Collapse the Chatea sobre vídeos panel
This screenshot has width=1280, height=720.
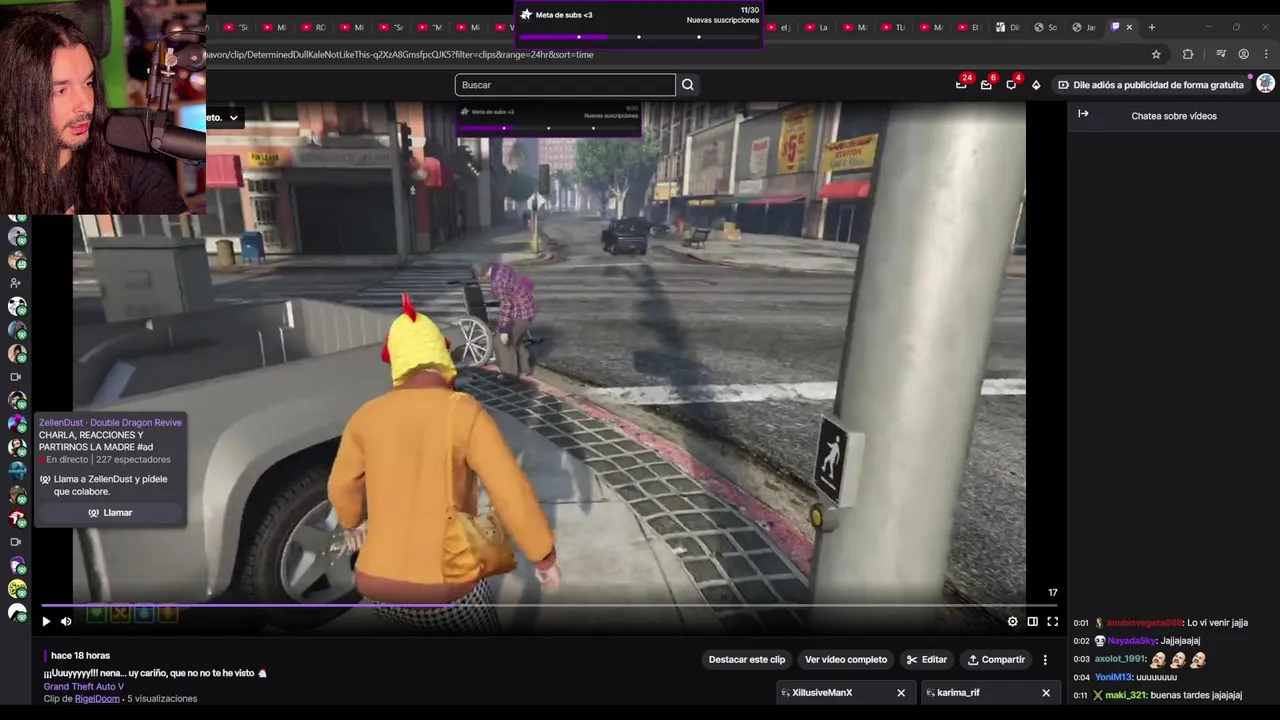(x=1083, y=114)
